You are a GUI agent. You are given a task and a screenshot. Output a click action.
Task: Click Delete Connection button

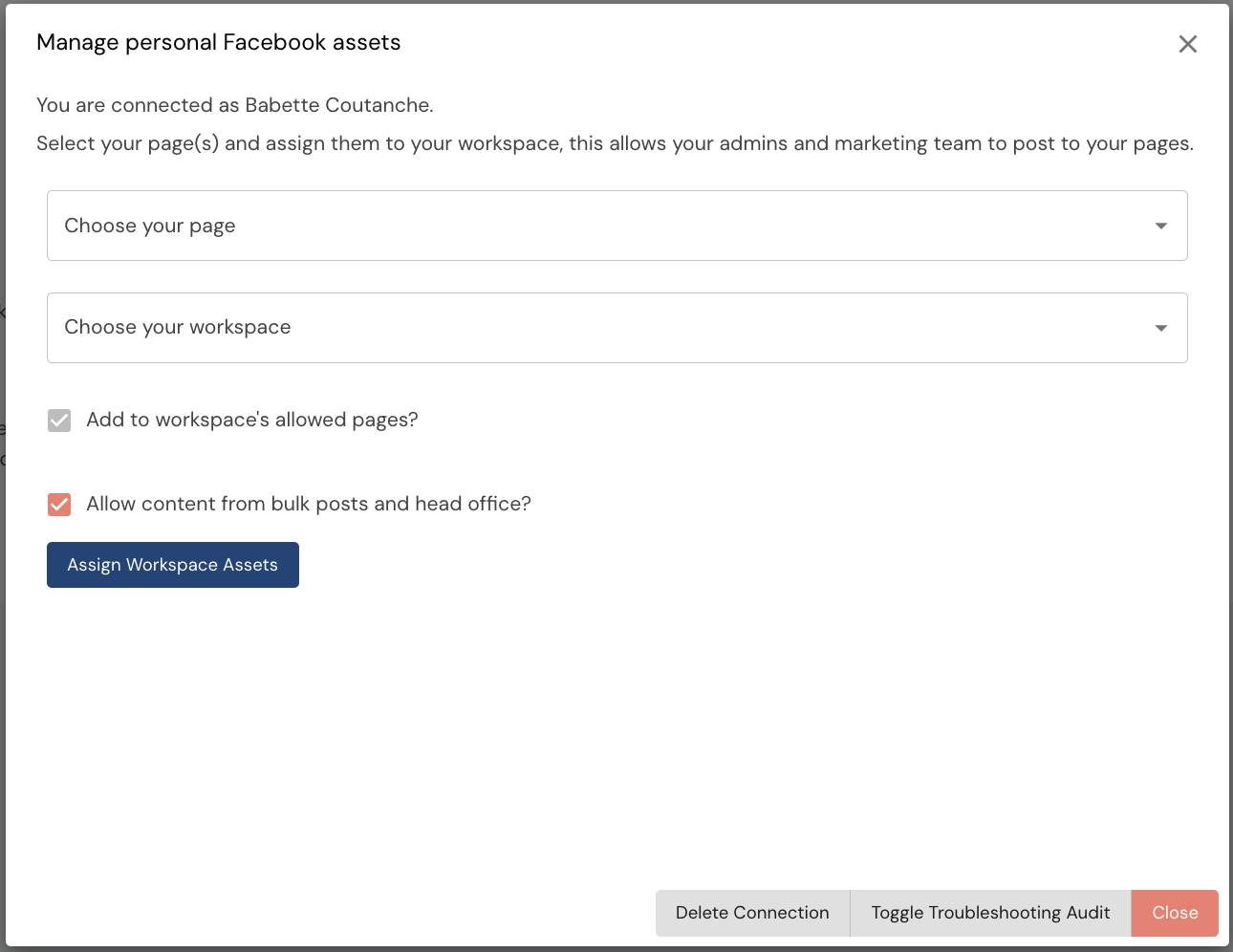(752, 913)
